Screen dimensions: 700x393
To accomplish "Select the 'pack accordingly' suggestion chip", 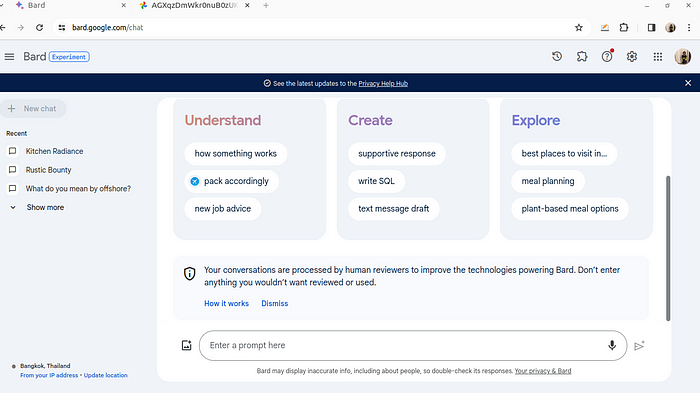I will click(x=232, y=181).
